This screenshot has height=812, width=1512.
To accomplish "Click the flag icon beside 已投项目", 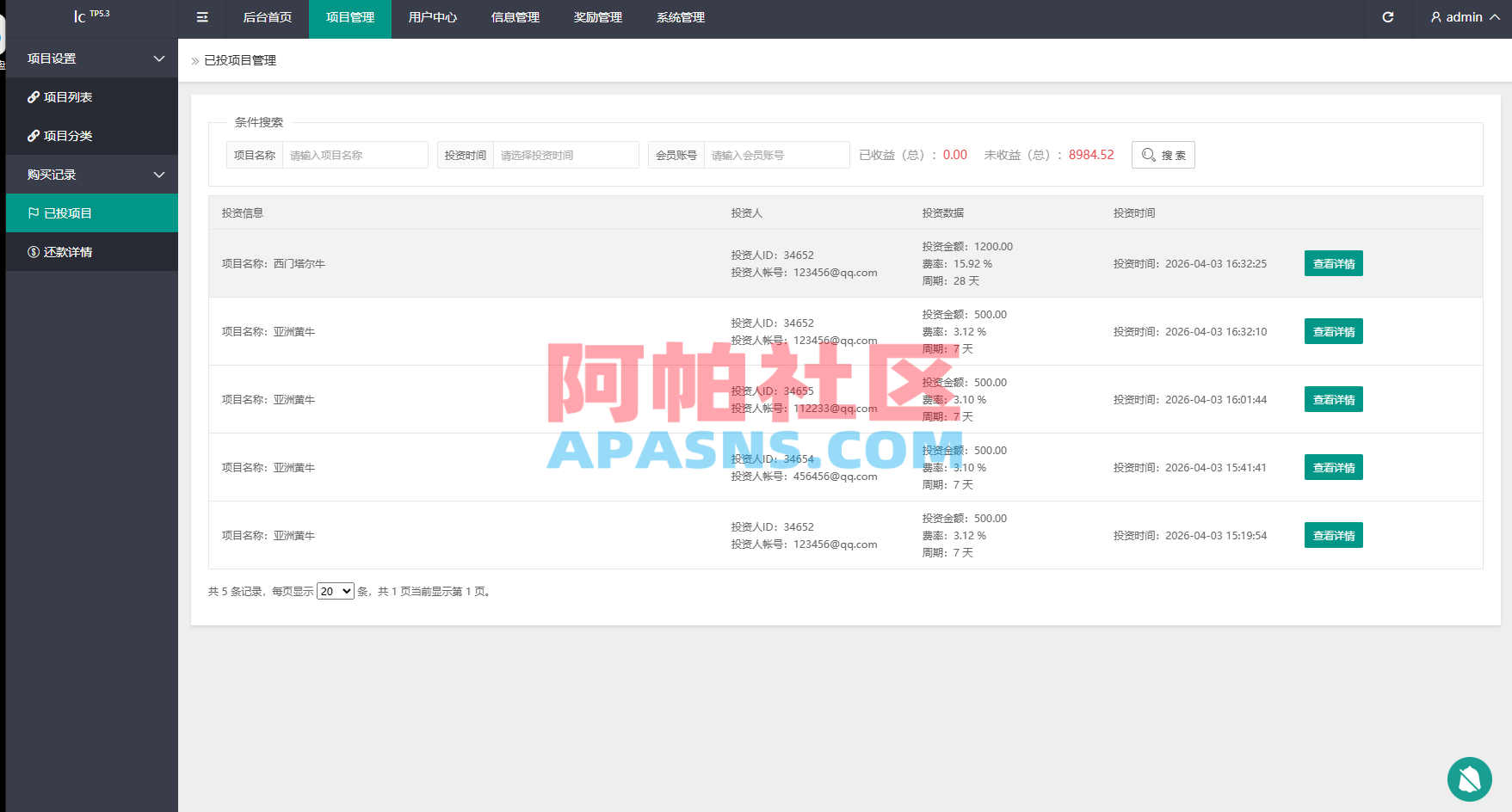I will click(34, 213).
